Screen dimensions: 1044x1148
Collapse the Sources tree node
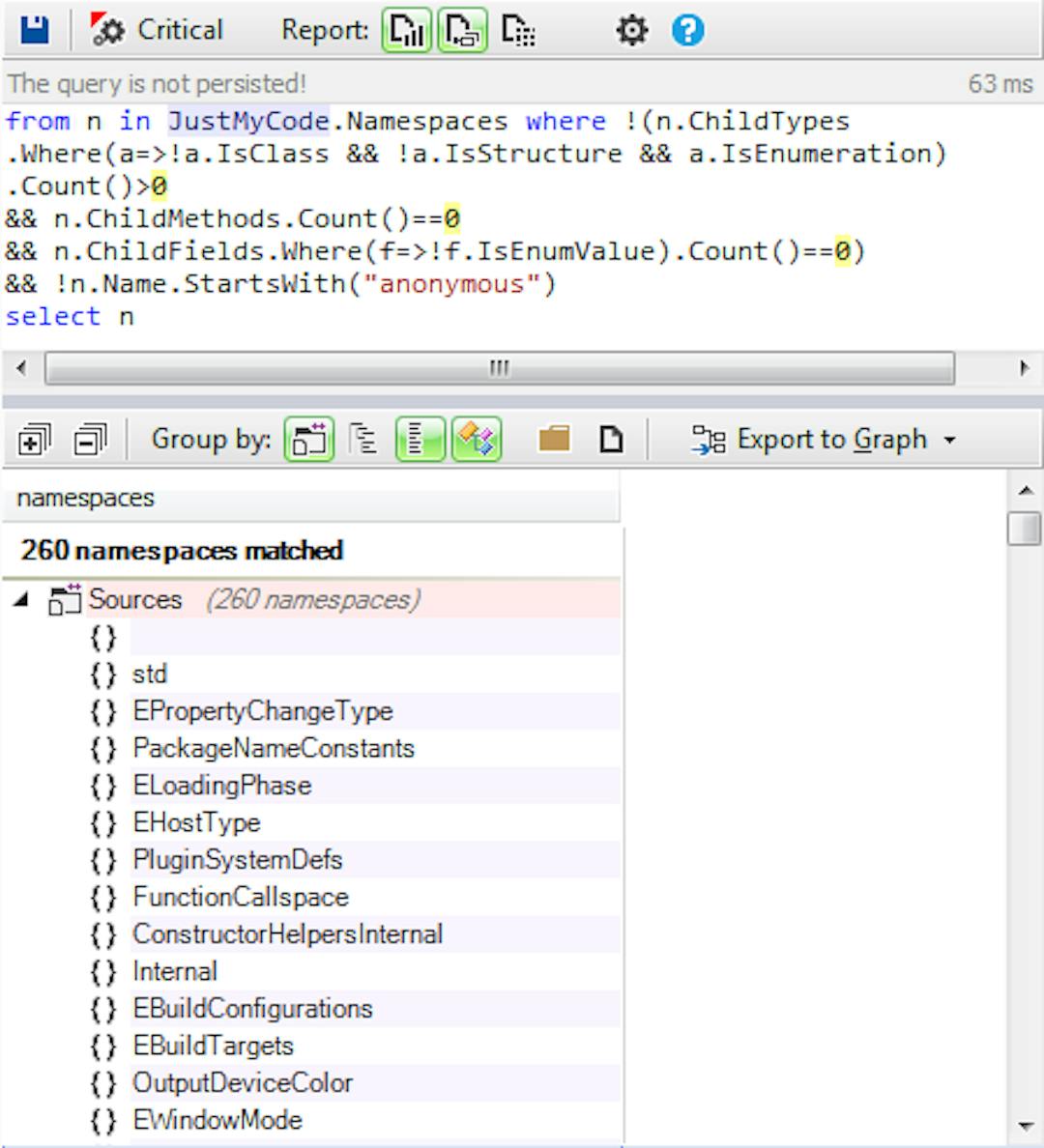[21, 600]
